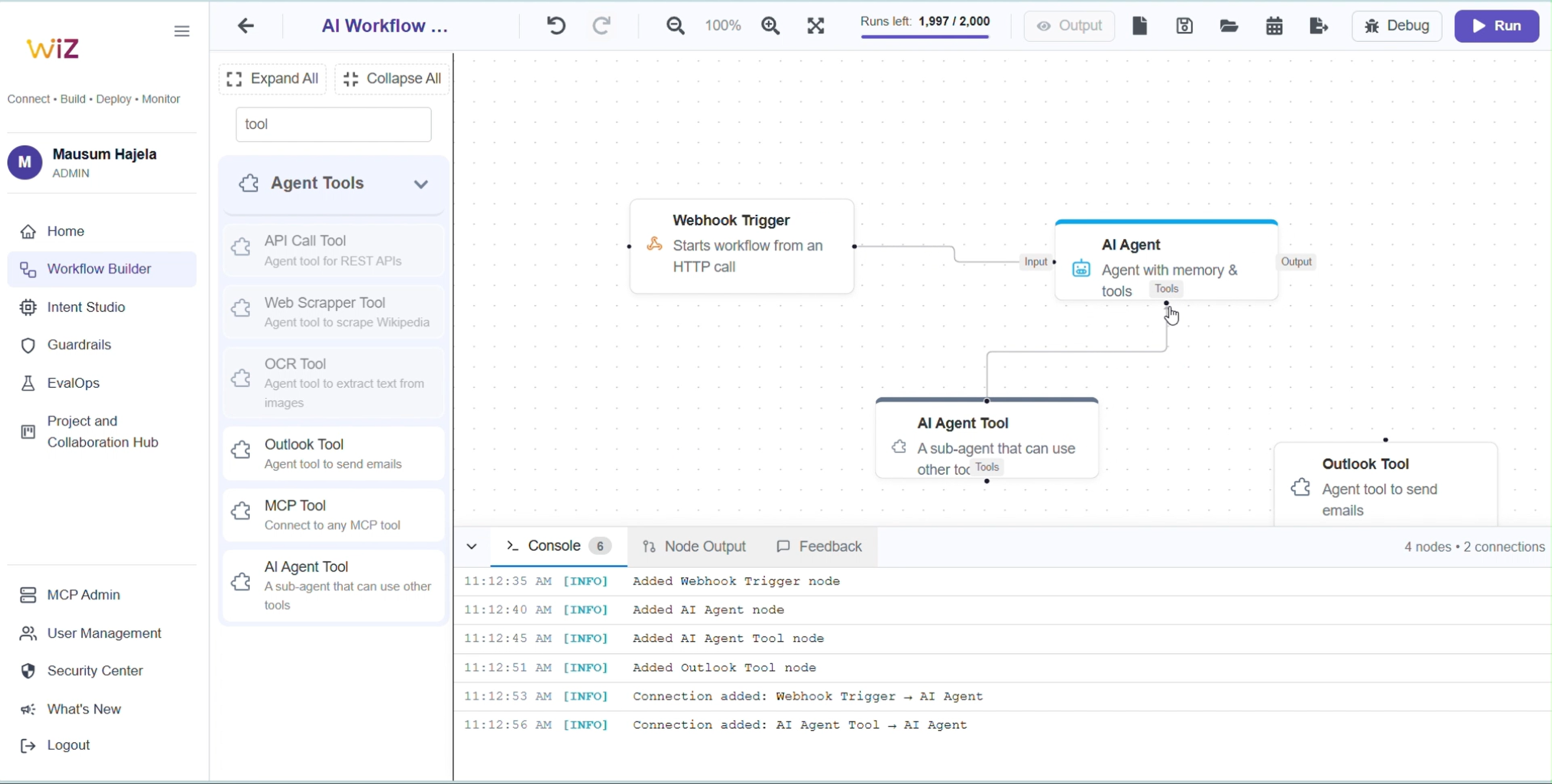Click Collapse All node categories

(392, 79)
